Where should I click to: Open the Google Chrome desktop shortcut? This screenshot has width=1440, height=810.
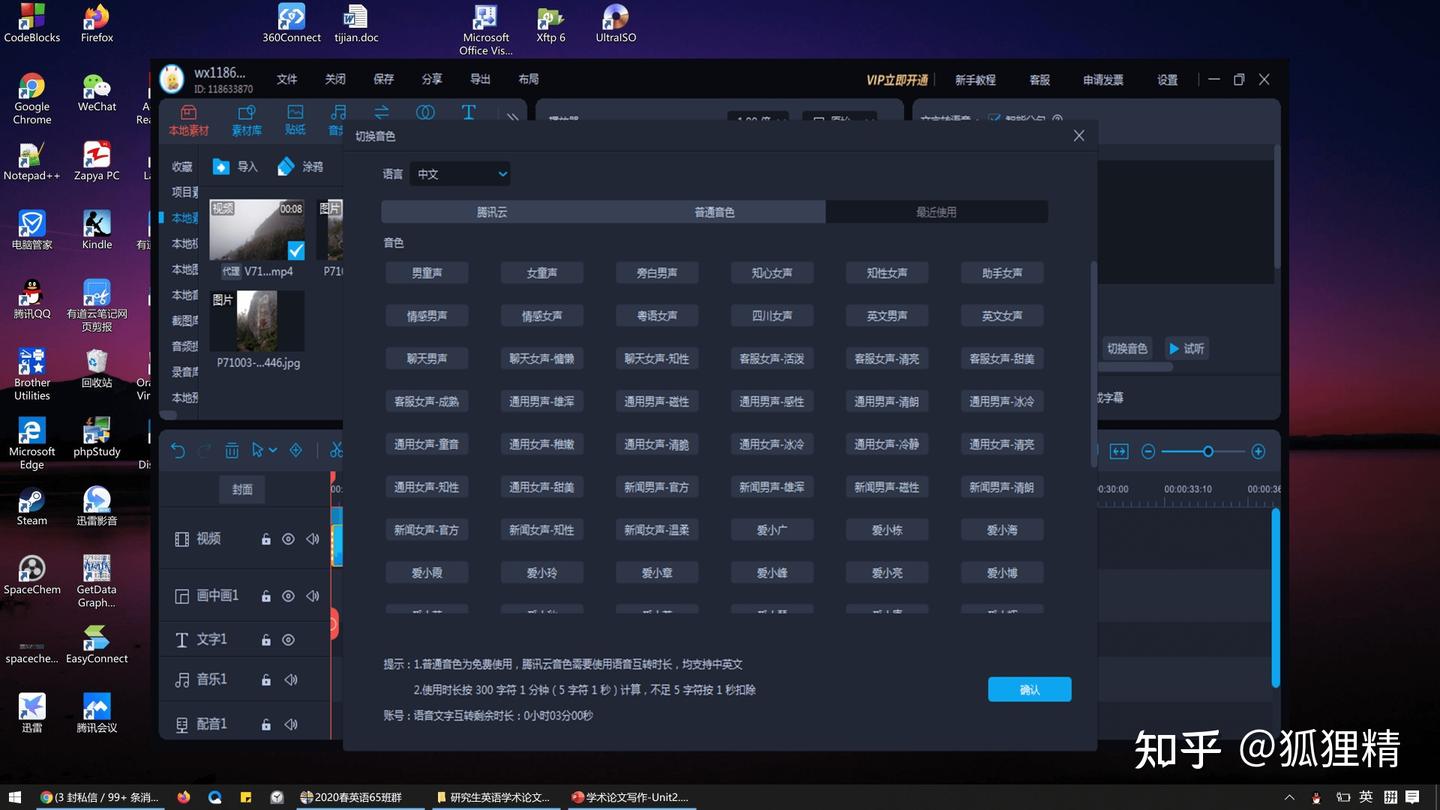(32, 99)
